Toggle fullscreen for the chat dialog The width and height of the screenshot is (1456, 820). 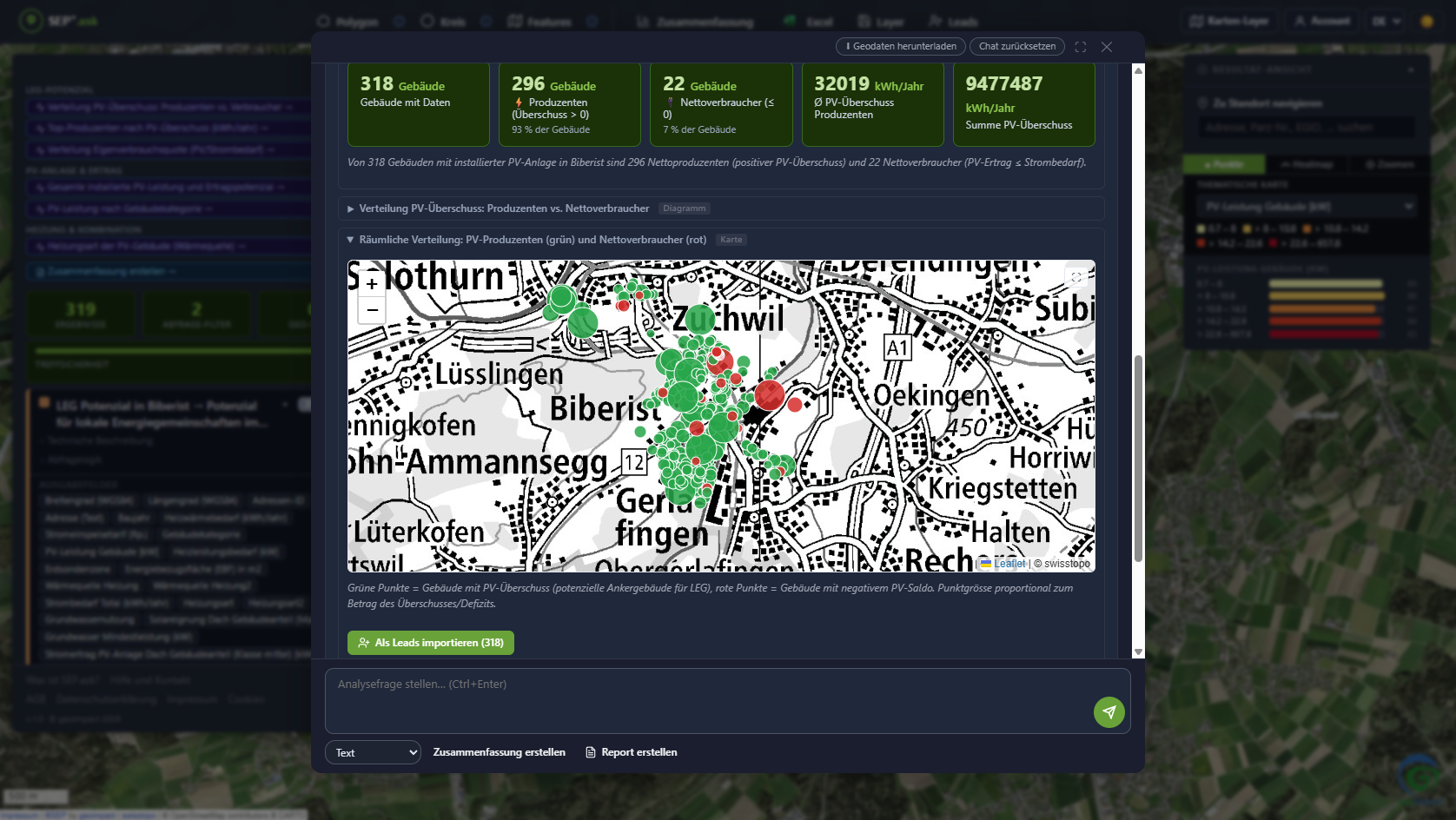[1081, 47]
